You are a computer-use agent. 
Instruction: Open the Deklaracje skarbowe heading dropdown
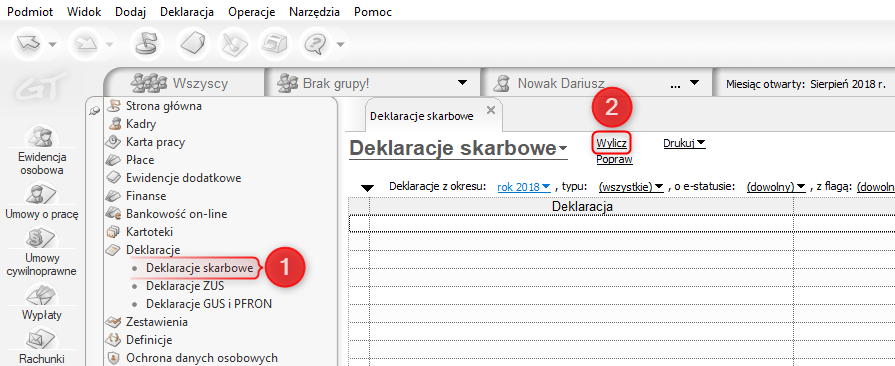(x=563, y=149)
